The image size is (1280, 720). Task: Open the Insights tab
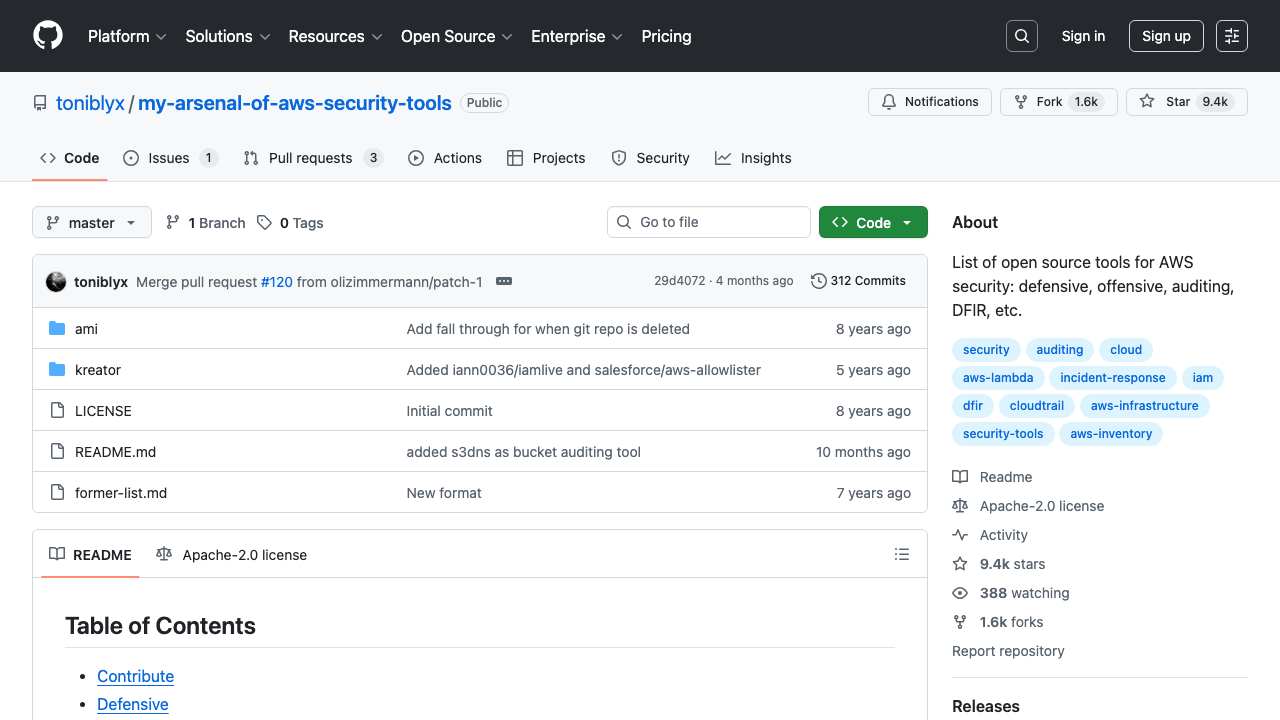pyautogui.click(x=753, y=158)
